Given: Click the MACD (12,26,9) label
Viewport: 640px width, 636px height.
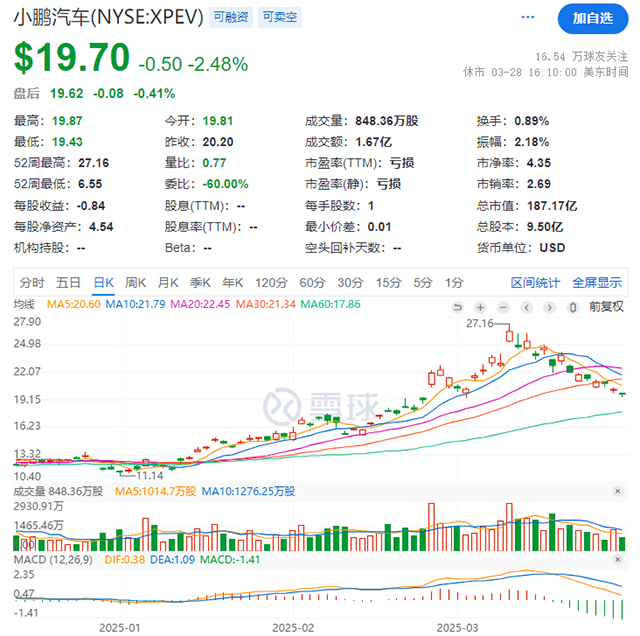Looking at the screenshot, I should pos(53,559).
